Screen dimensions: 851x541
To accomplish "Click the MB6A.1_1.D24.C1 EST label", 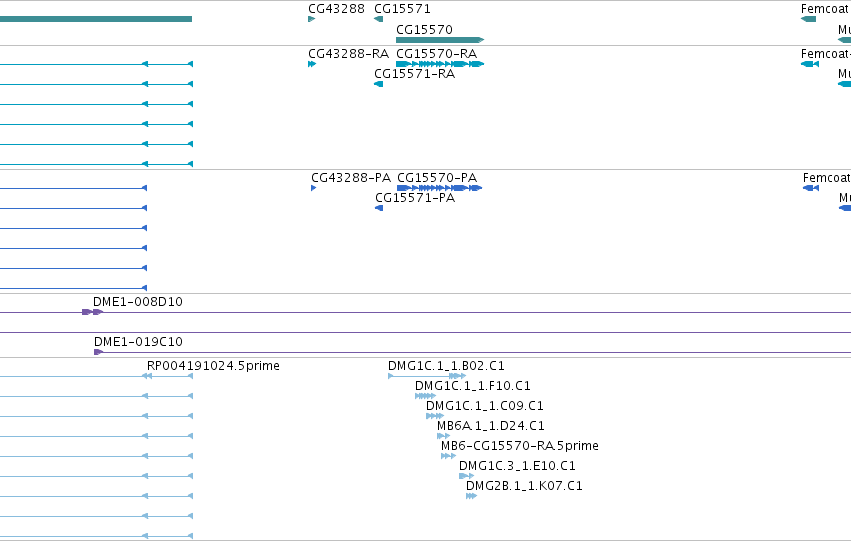I will click(x=491, y=426).
